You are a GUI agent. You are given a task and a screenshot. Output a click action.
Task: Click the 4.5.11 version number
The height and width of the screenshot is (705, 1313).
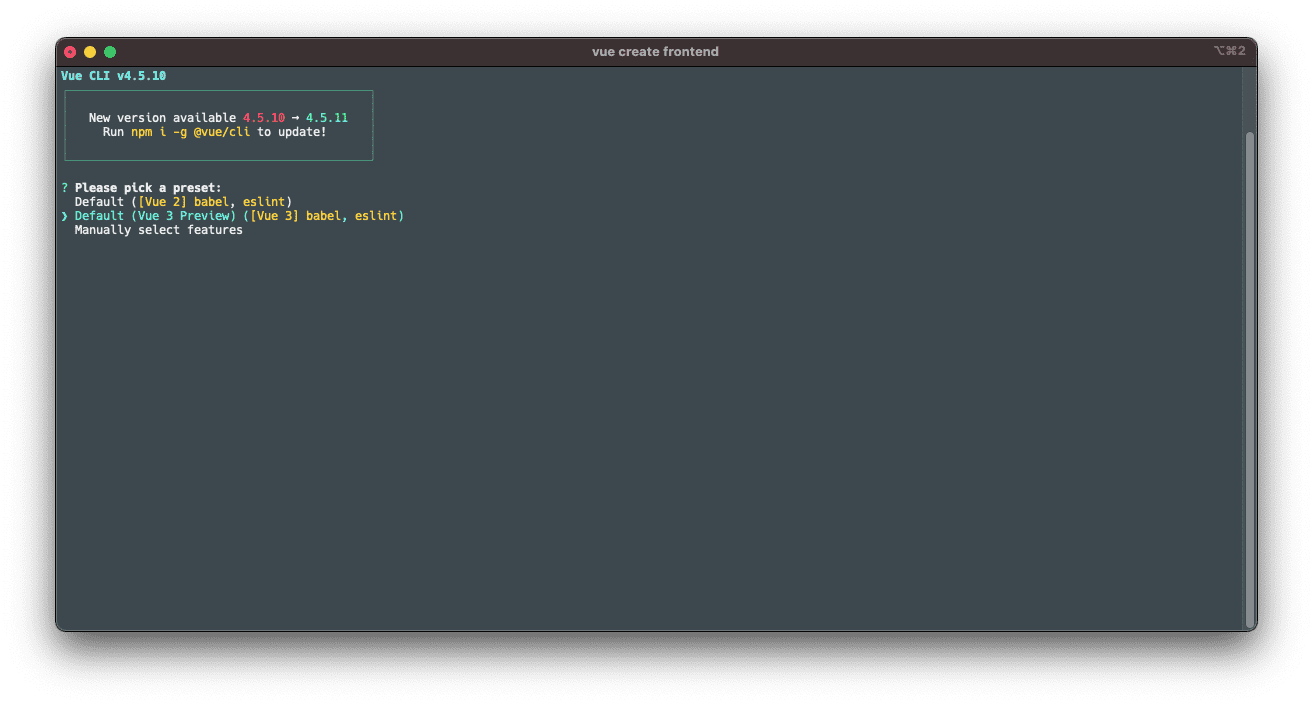click(x=329, y=117)
